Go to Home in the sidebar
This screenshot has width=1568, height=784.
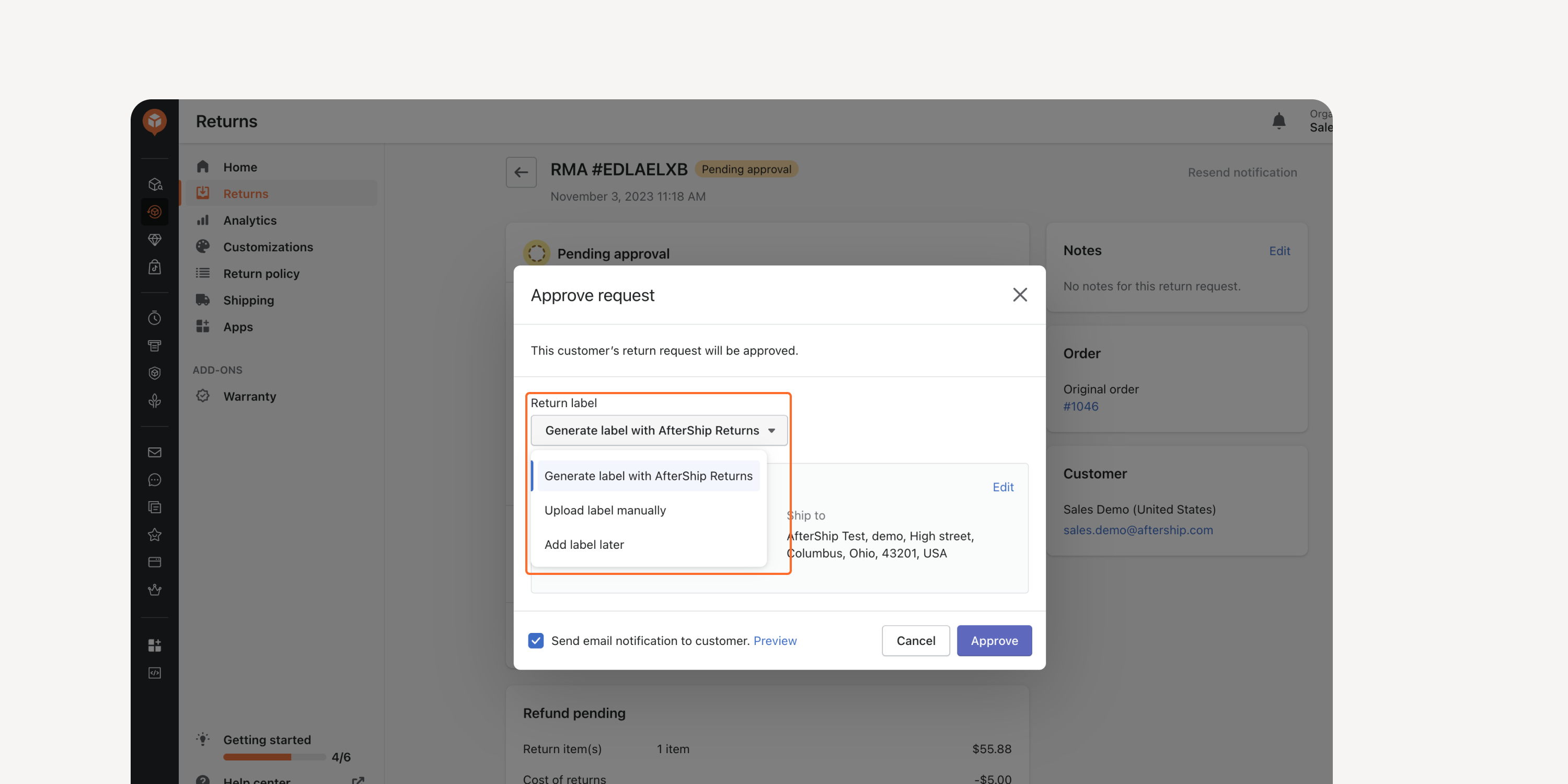(x=240, y=167)
